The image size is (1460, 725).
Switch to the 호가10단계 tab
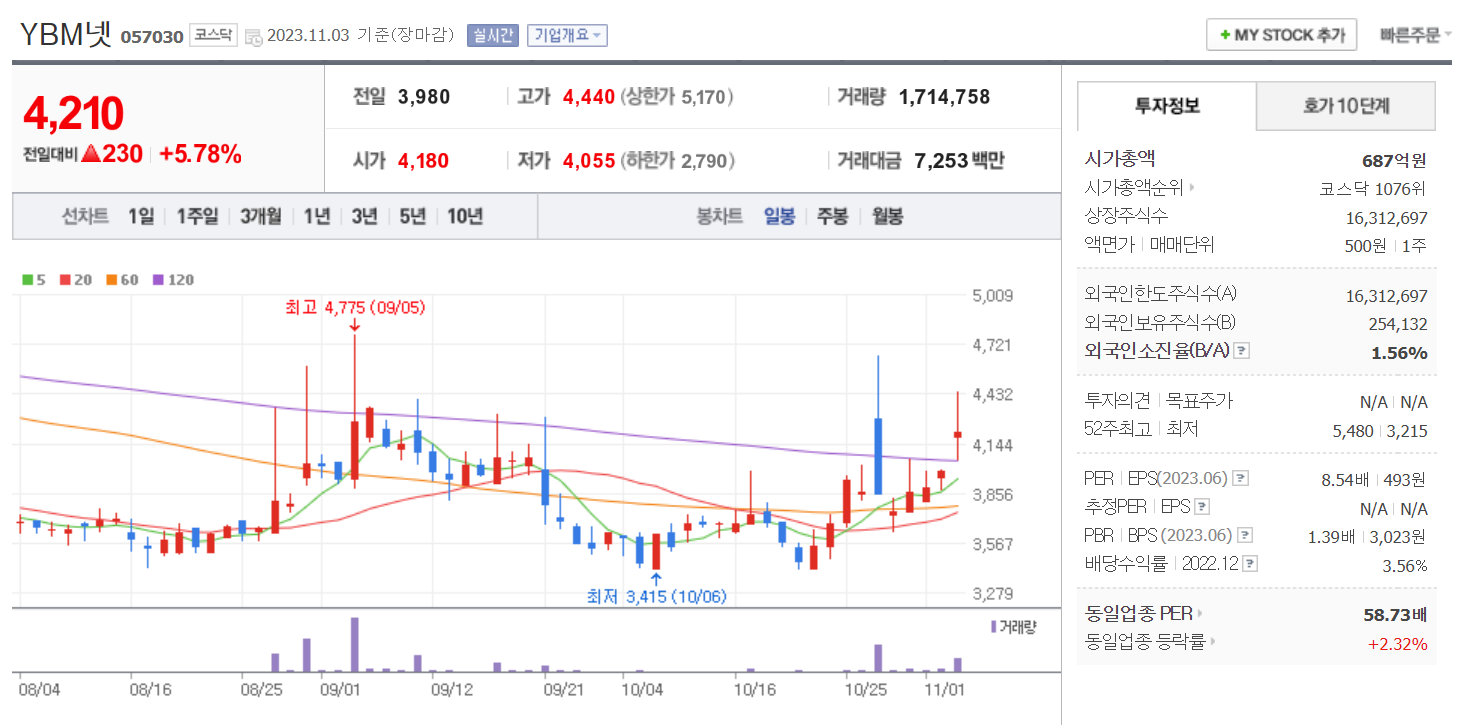[1346, 106]
